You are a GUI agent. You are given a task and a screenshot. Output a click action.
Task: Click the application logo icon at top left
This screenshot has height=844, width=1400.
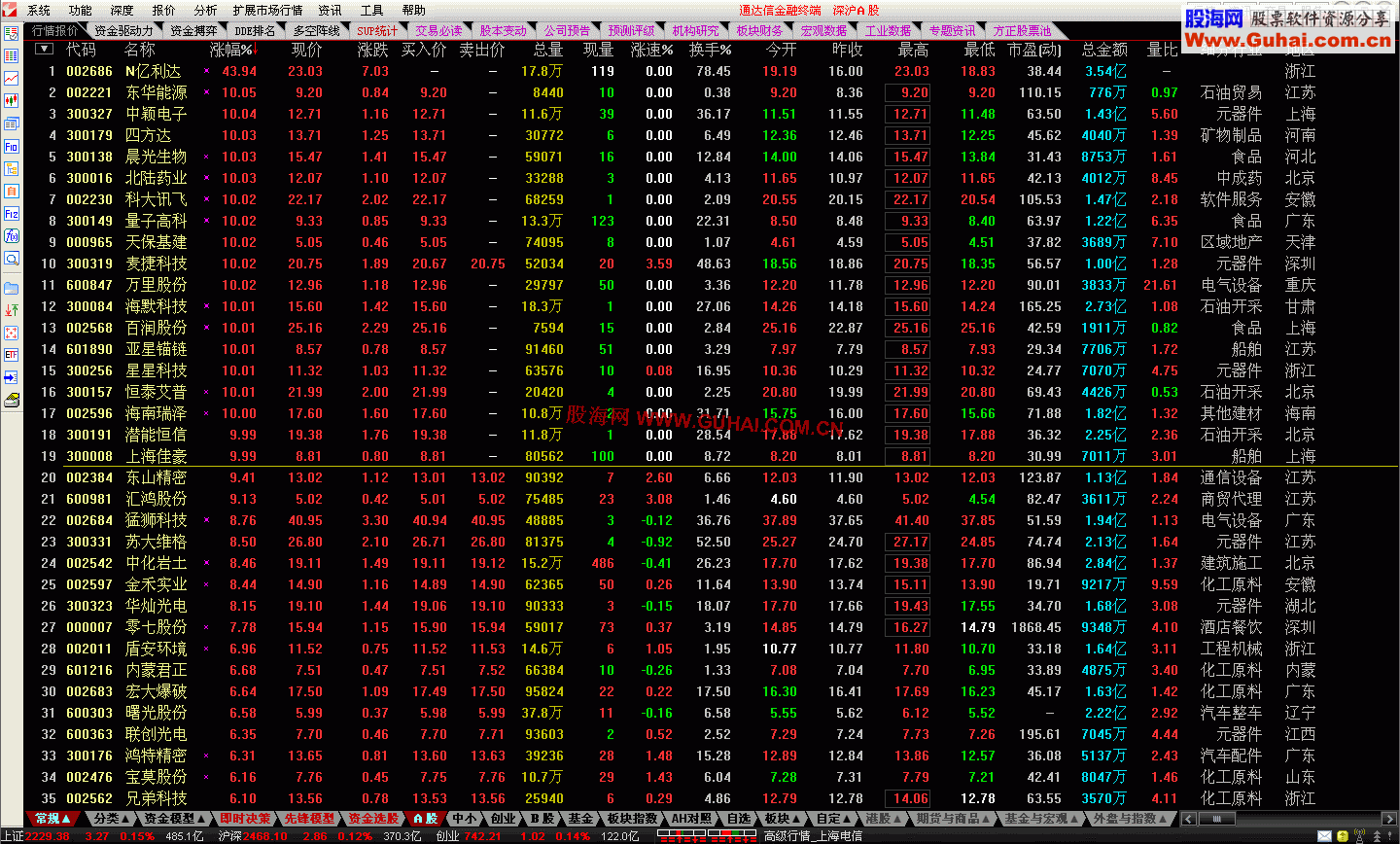click(9, 10)
